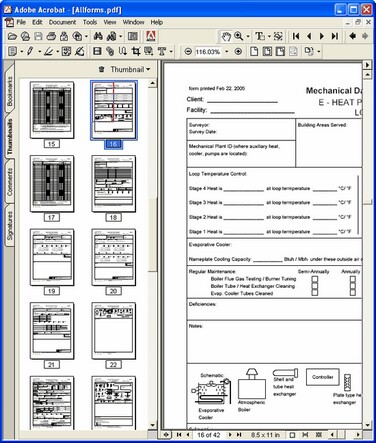Click the Open Web Page icon
376x443 pixels.
click(25, 36)
